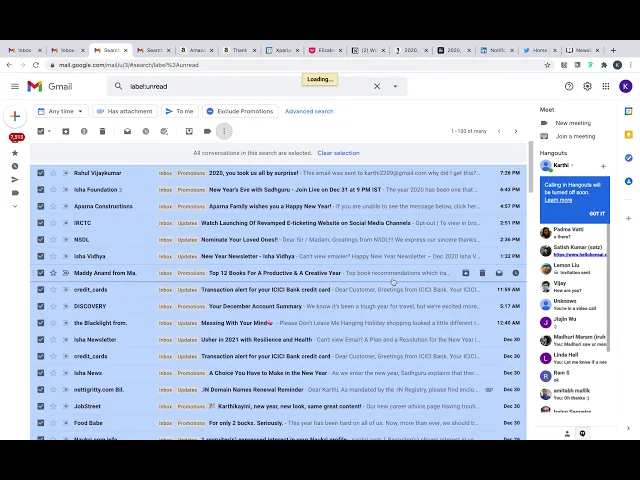Open the Google account avatar
This screenshot has width=640, height=480.
[625, 86]
